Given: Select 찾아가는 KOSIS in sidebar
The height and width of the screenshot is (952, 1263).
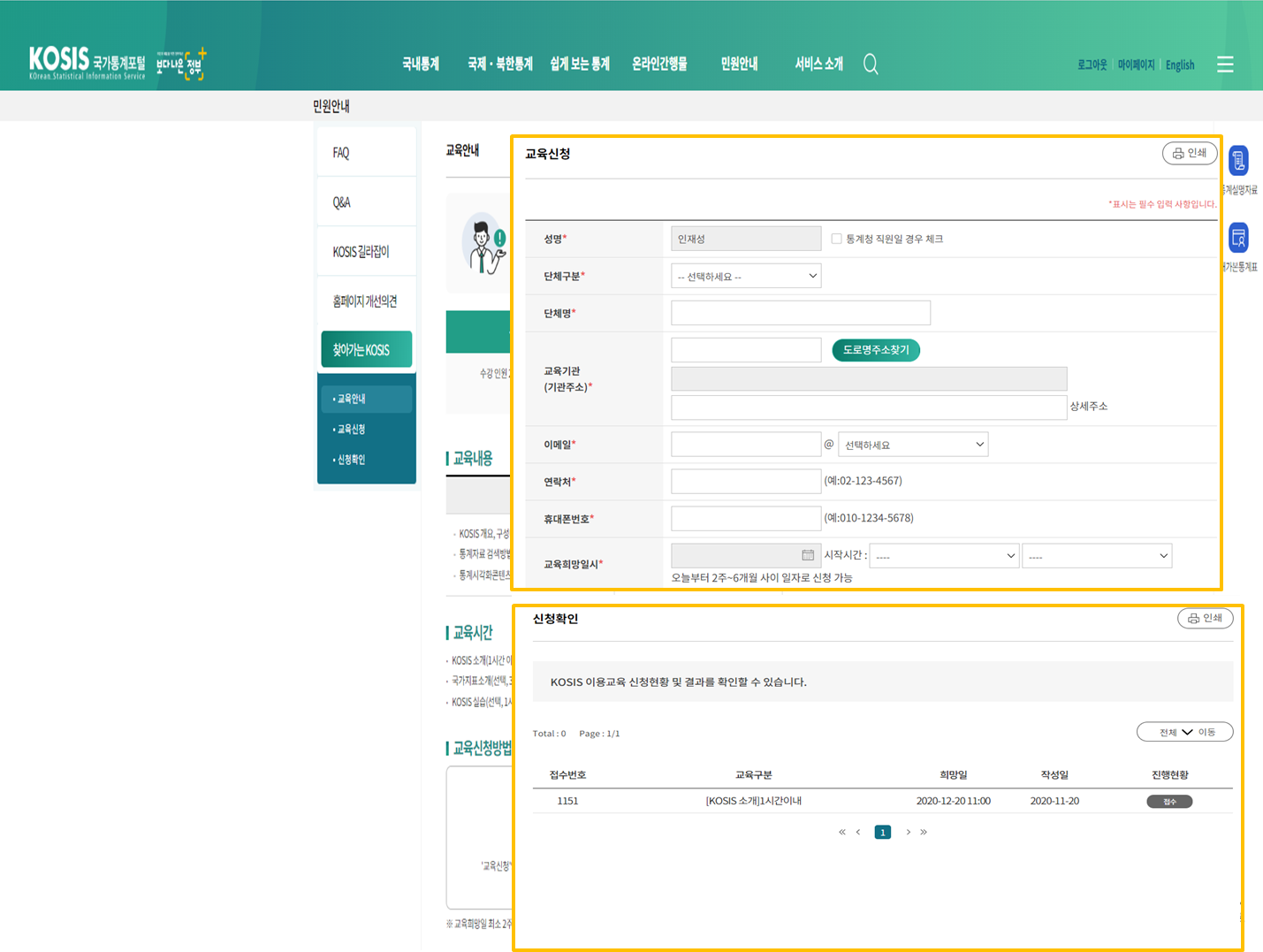Looking at the screenshot, I should tap(366, 349).
